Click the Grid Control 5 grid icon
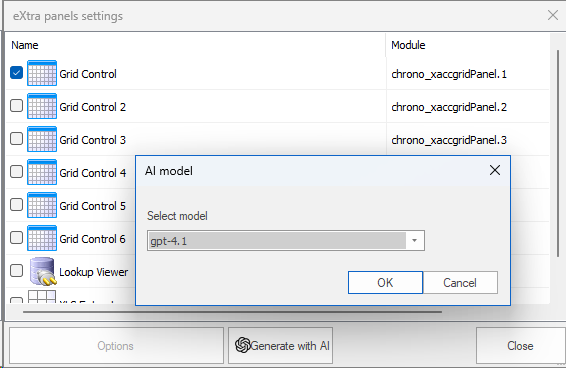Image resolution: width=566 pixels, height=368 pixels. (x=42, y=205)
